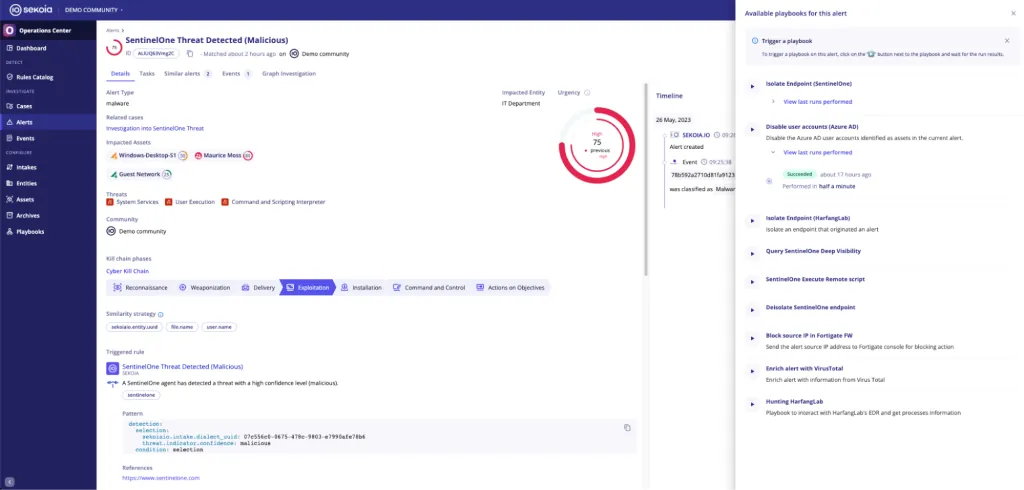Run the Isolate Endpoint (HarfangLab) playbook

coord(752,221)
